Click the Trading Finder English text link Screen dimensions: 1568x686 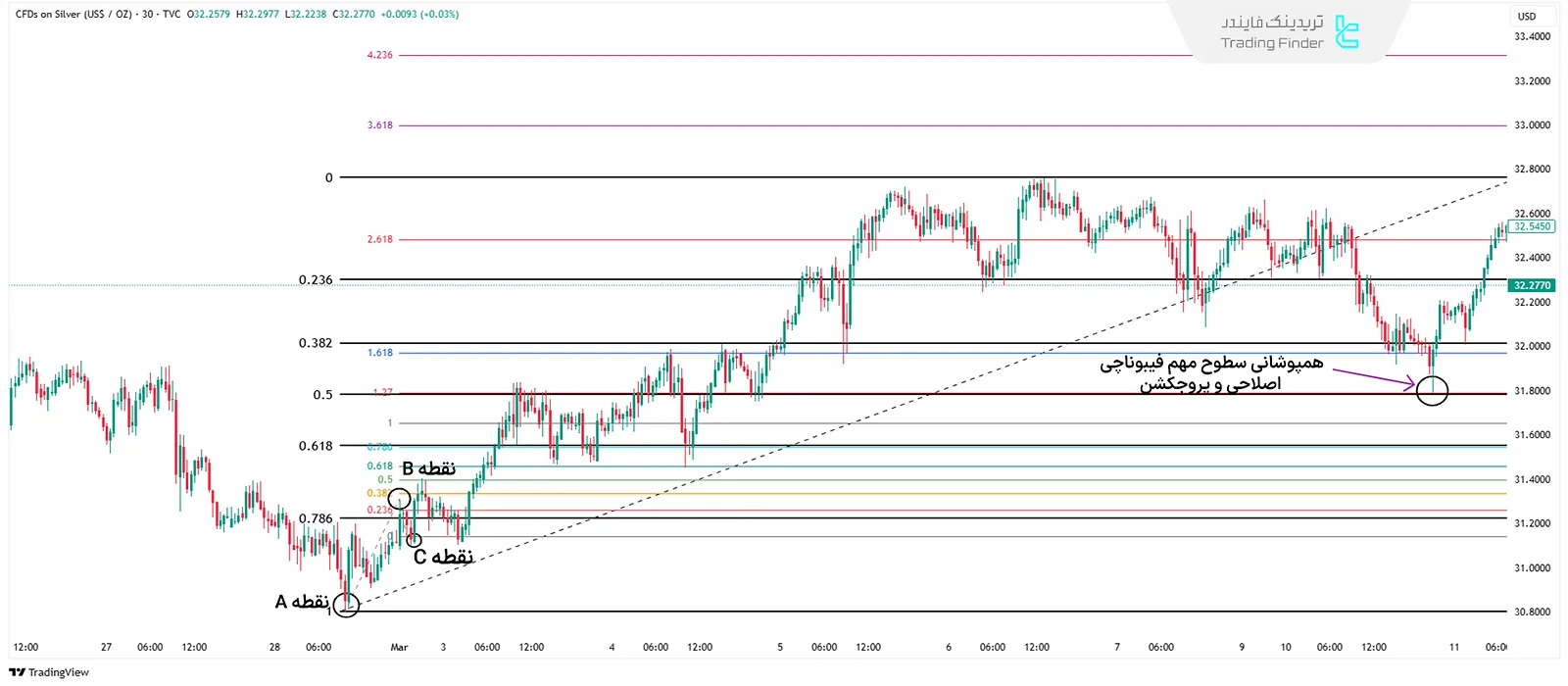[1271, 43]
